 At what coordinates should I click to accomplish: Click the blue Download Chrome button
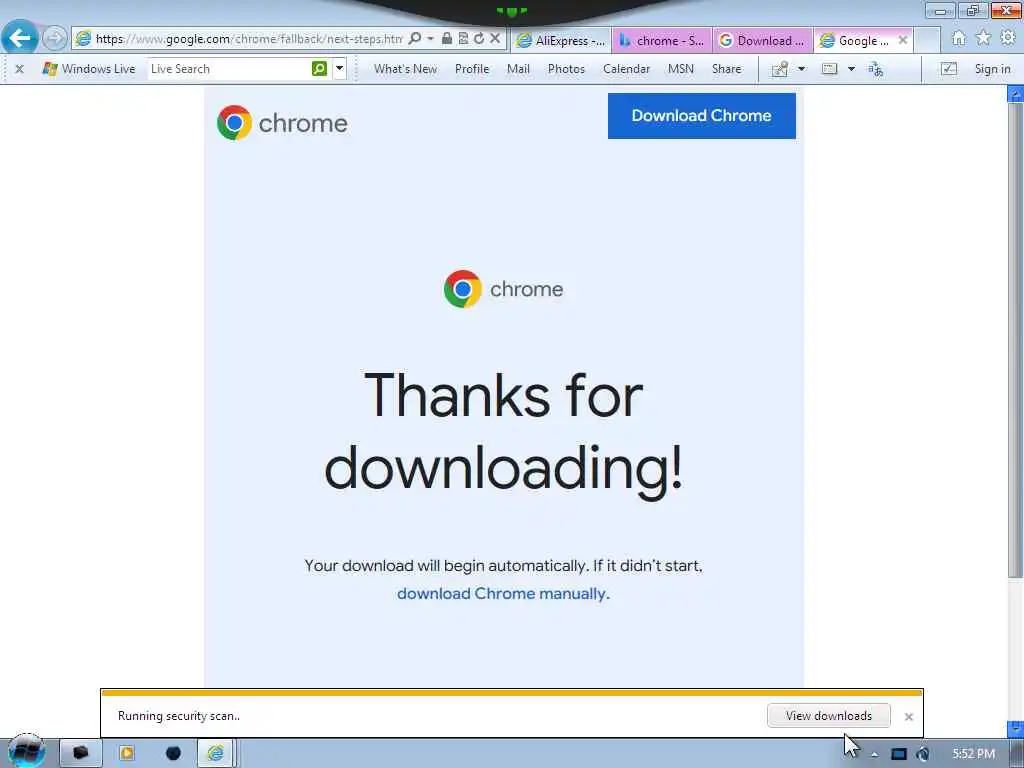click(x=701, y=116)
